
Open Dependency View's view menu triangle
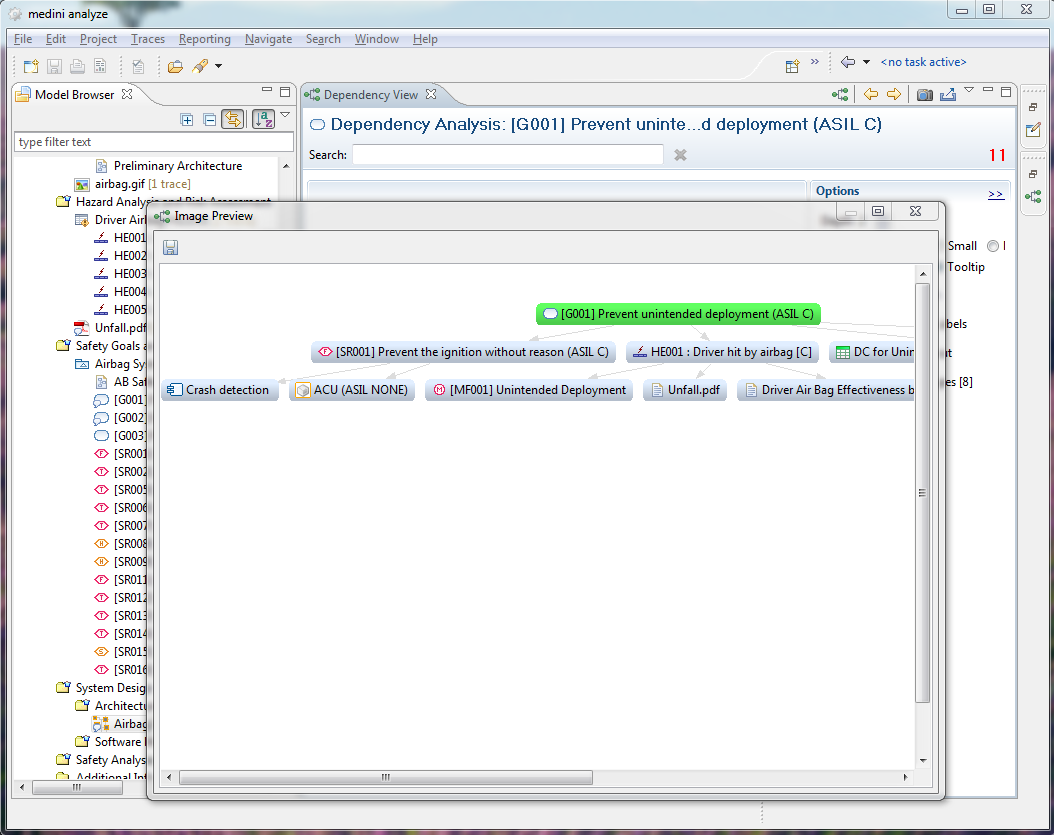coord(968,91)
